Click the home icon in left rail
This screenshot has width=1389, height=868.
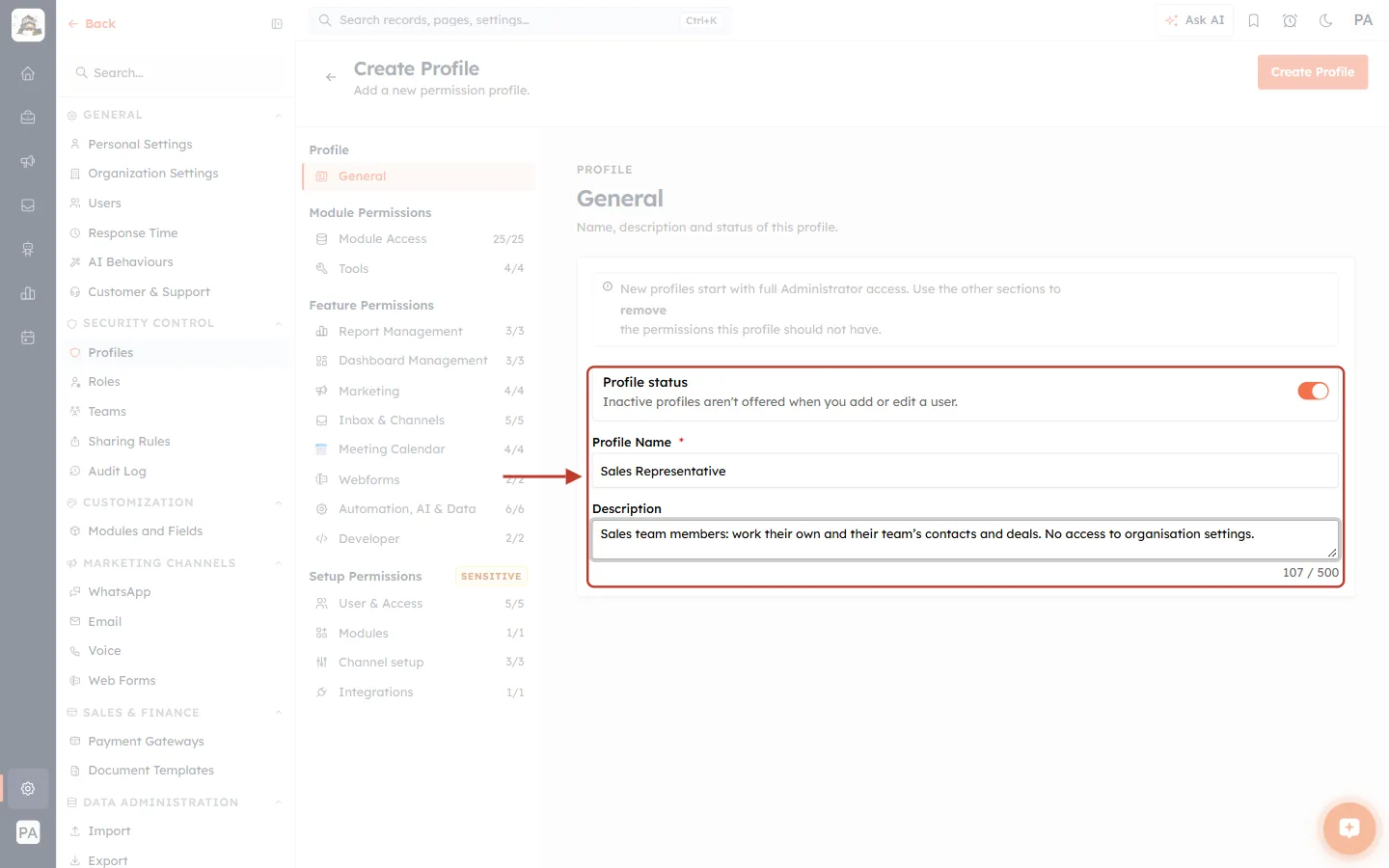pos(28,73)
